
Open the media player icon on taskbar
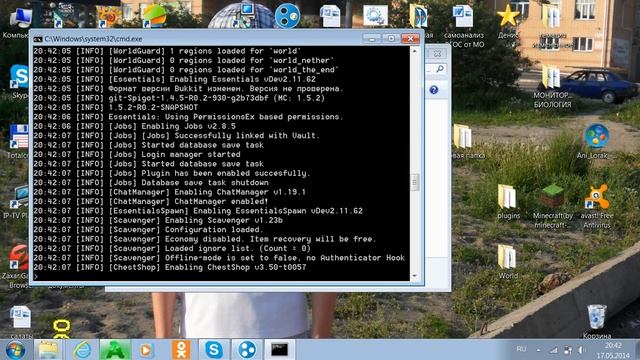147,350
